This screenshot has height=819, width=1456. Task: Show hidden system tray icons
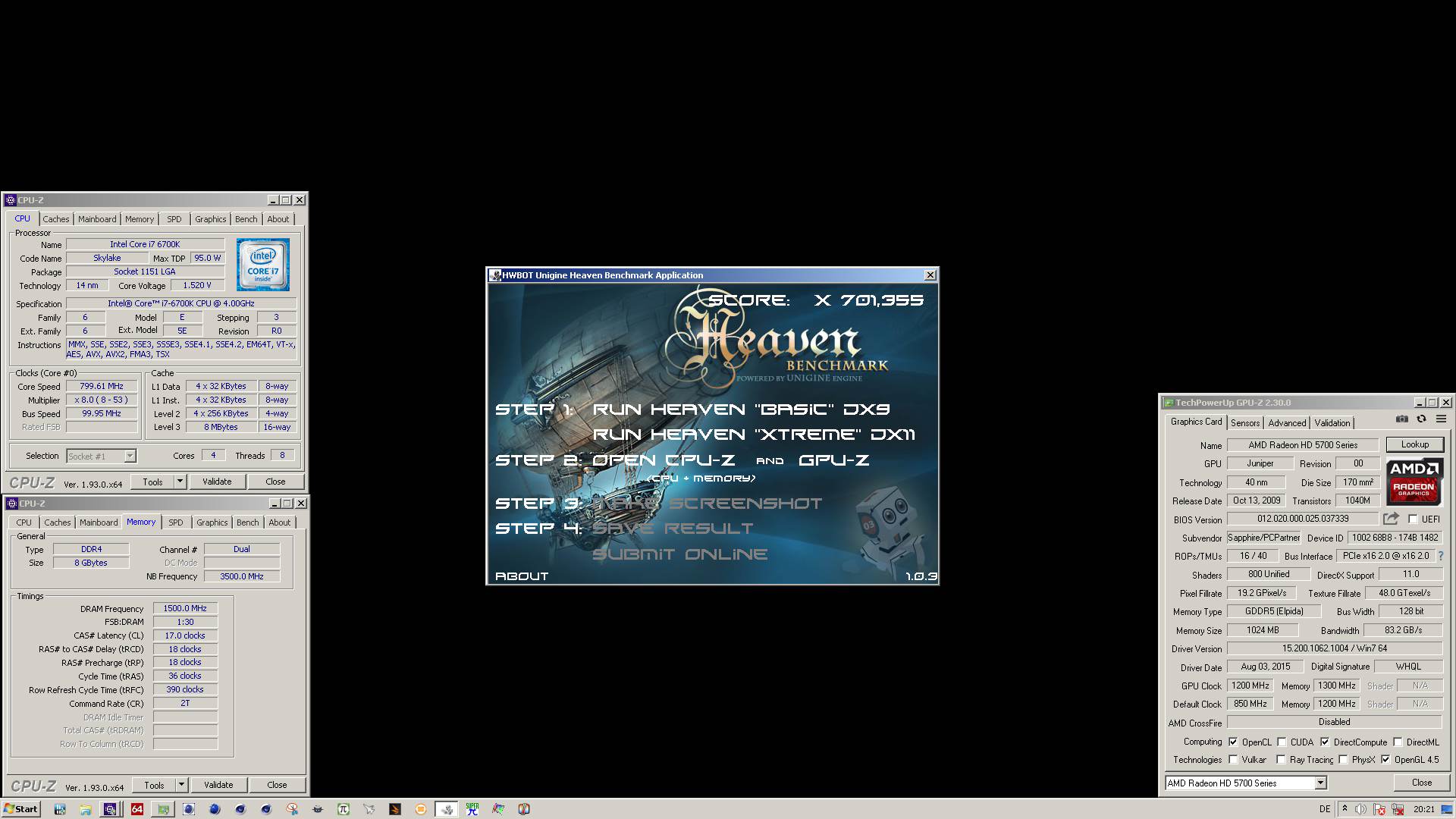[1345, 808]
